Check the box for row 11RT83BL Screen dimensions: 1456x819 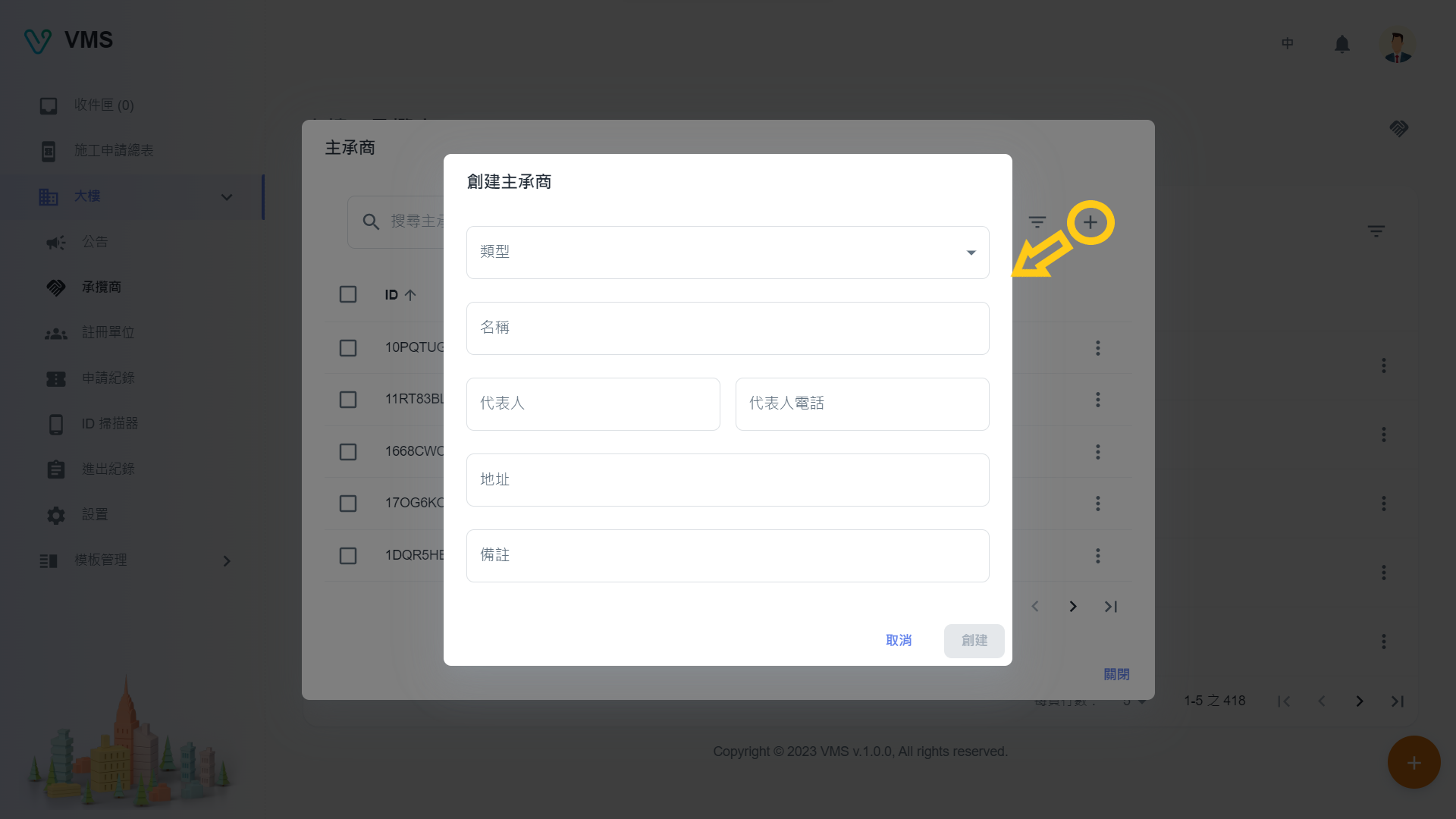348,400
